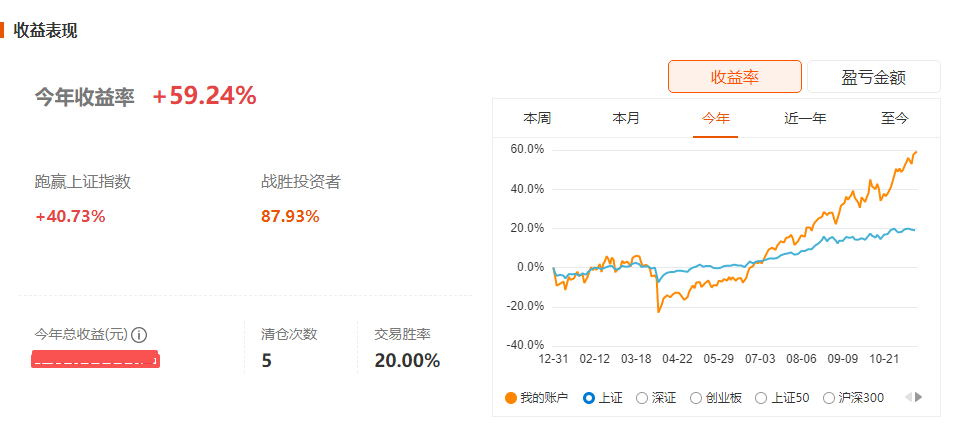
Task: Open the 今年 time range tab
Action: point(716,118)
